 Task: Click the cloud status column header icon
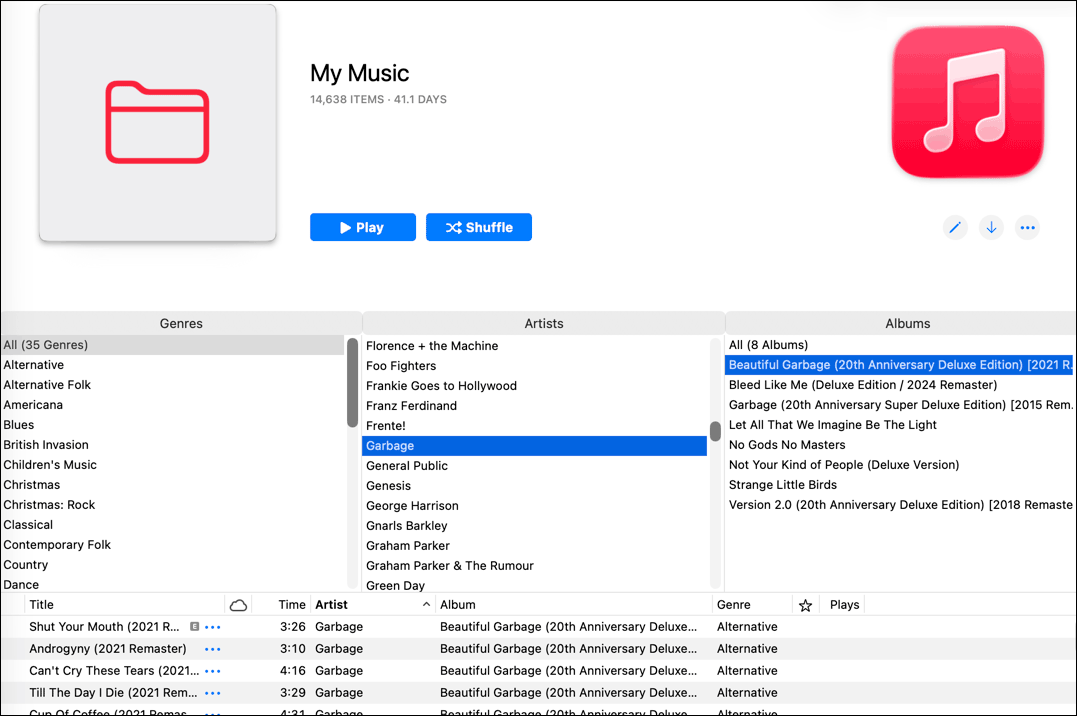click(x=239, y=604)
